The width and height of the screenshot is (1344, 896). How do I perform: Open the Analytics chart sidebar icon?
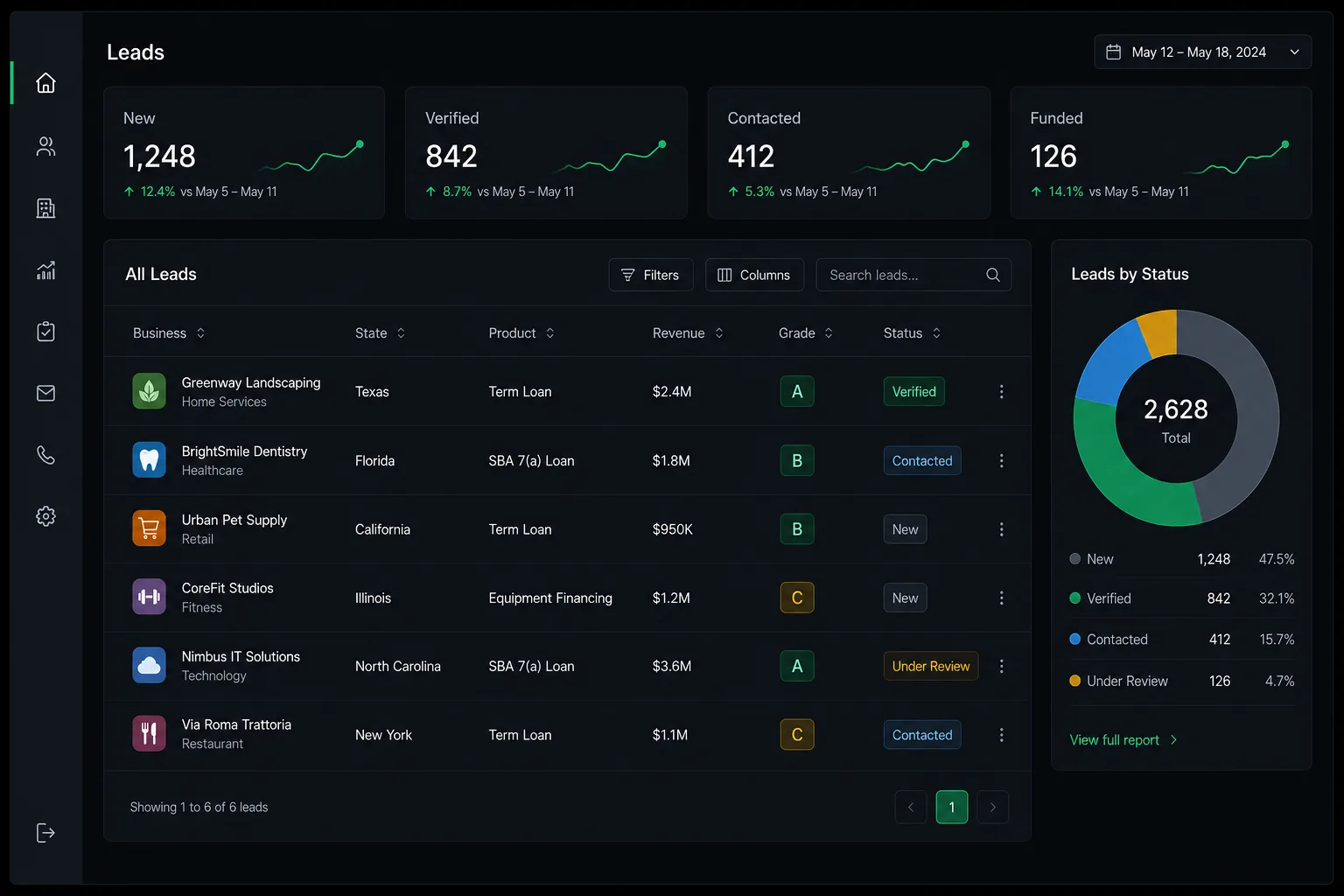pyautogui.click(x=45, y=270)
